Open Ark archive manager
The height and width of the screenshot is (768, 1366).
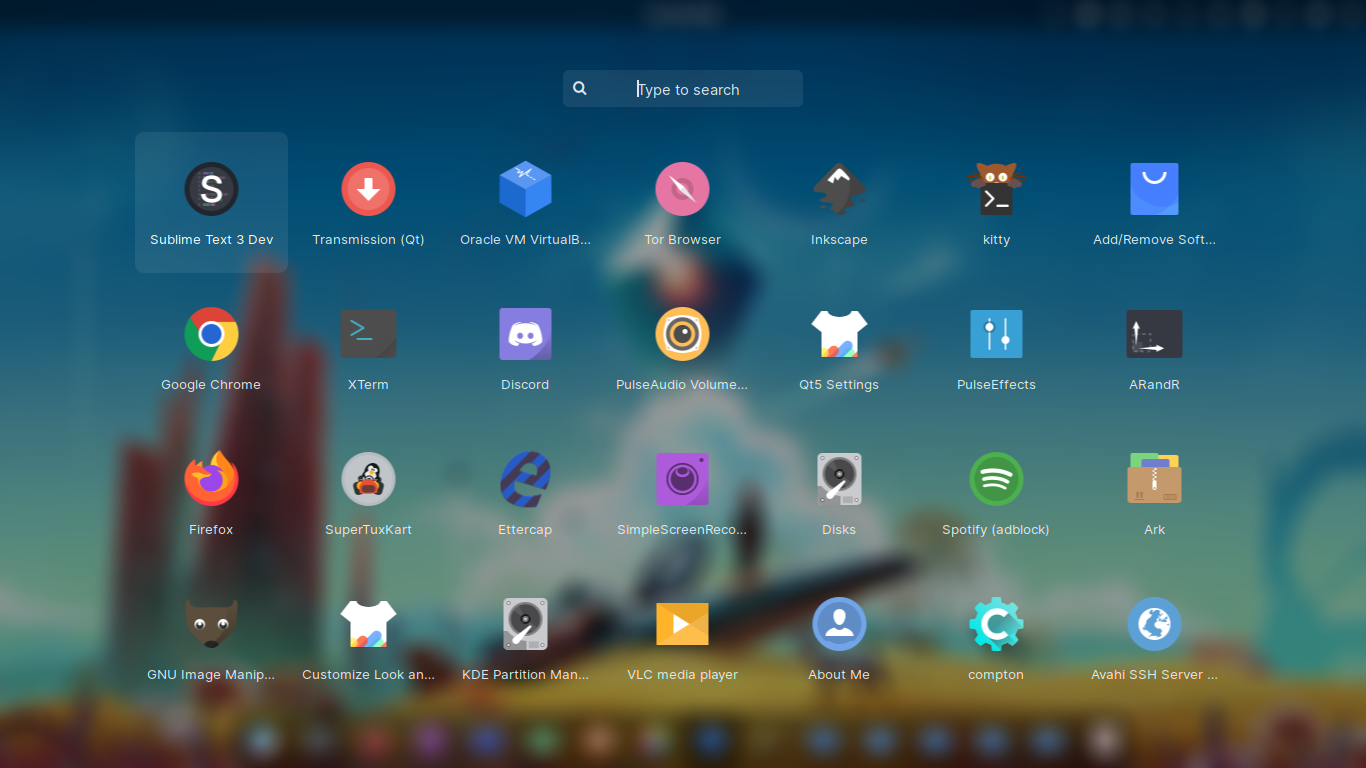[x=1154, y=479]
